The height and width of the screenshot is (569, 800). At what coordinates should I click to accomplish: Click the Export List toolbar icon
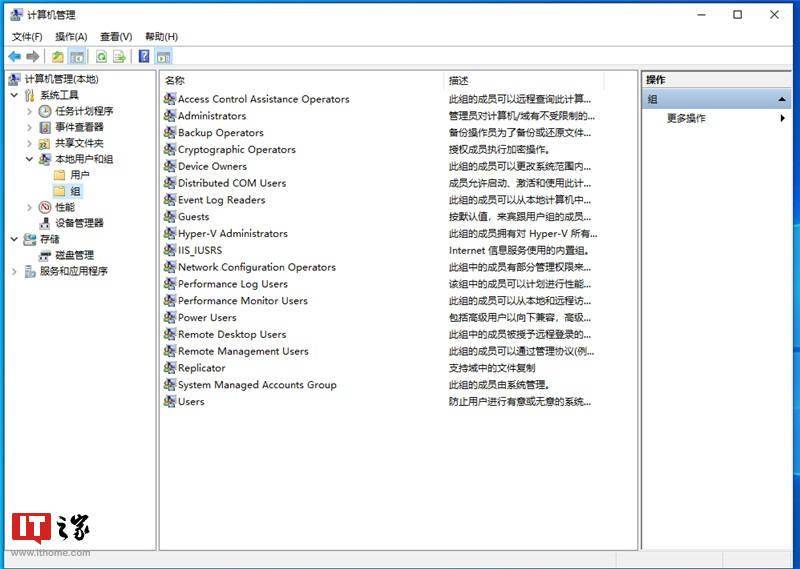[119, 57]
